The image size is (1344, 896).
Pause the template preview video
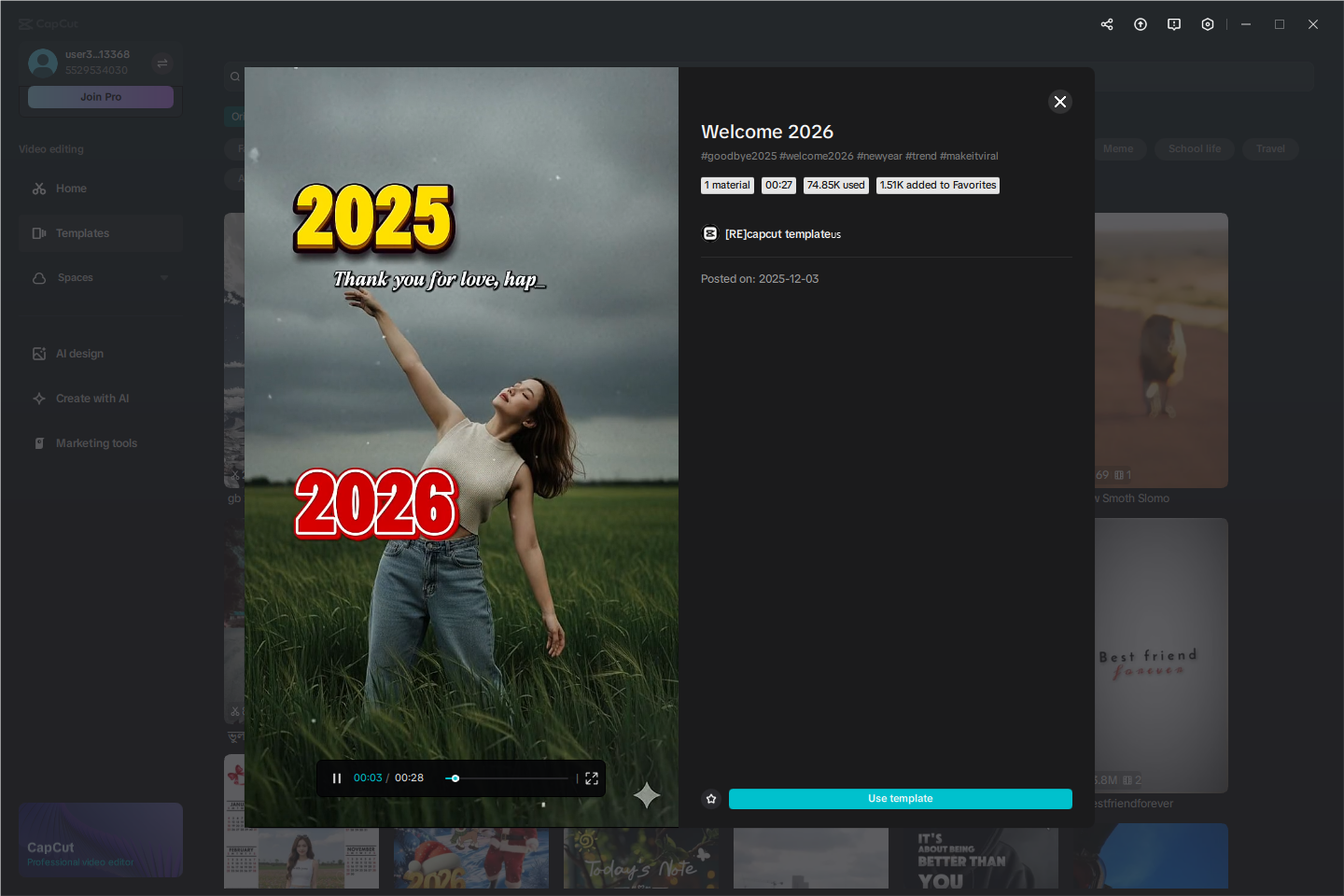[337, 778]
